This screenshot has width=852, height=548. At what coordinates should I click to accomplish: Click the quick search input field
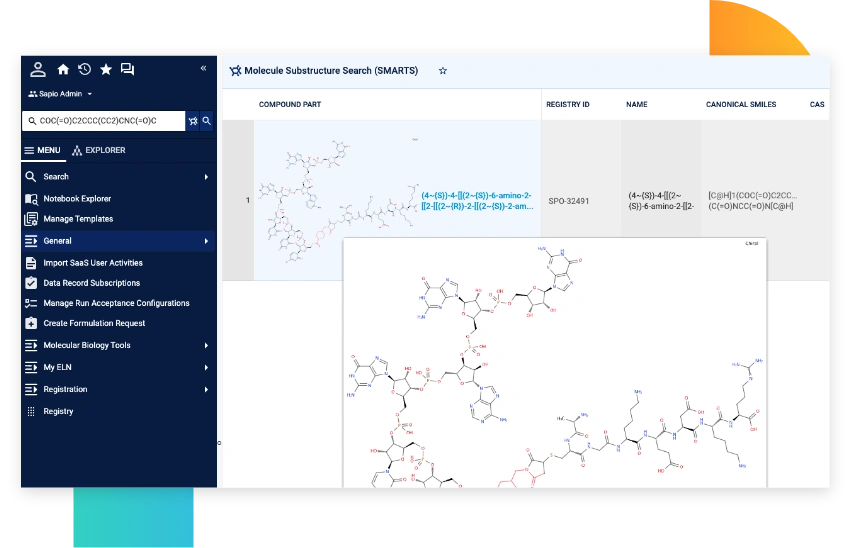104,121
